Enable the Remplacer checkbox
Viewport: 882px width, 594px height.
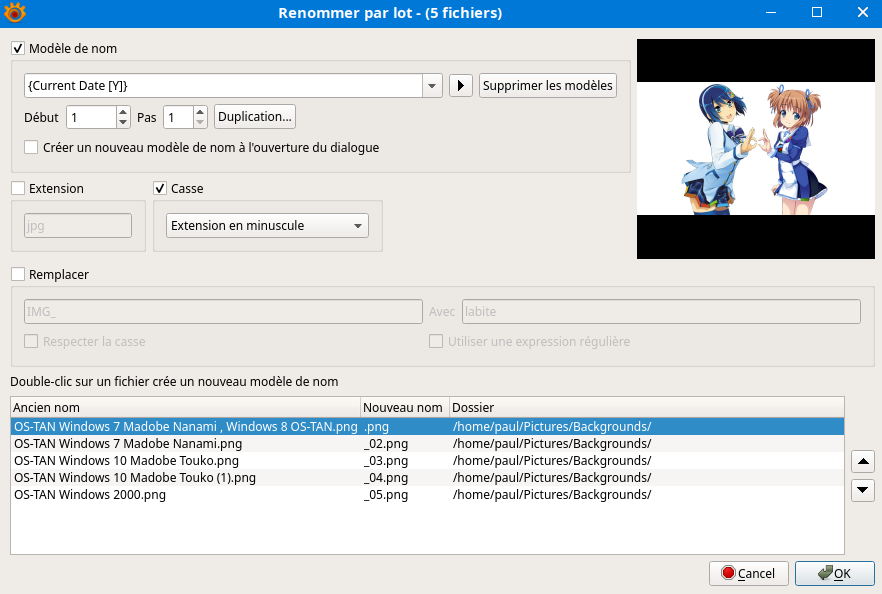(18, 274)
